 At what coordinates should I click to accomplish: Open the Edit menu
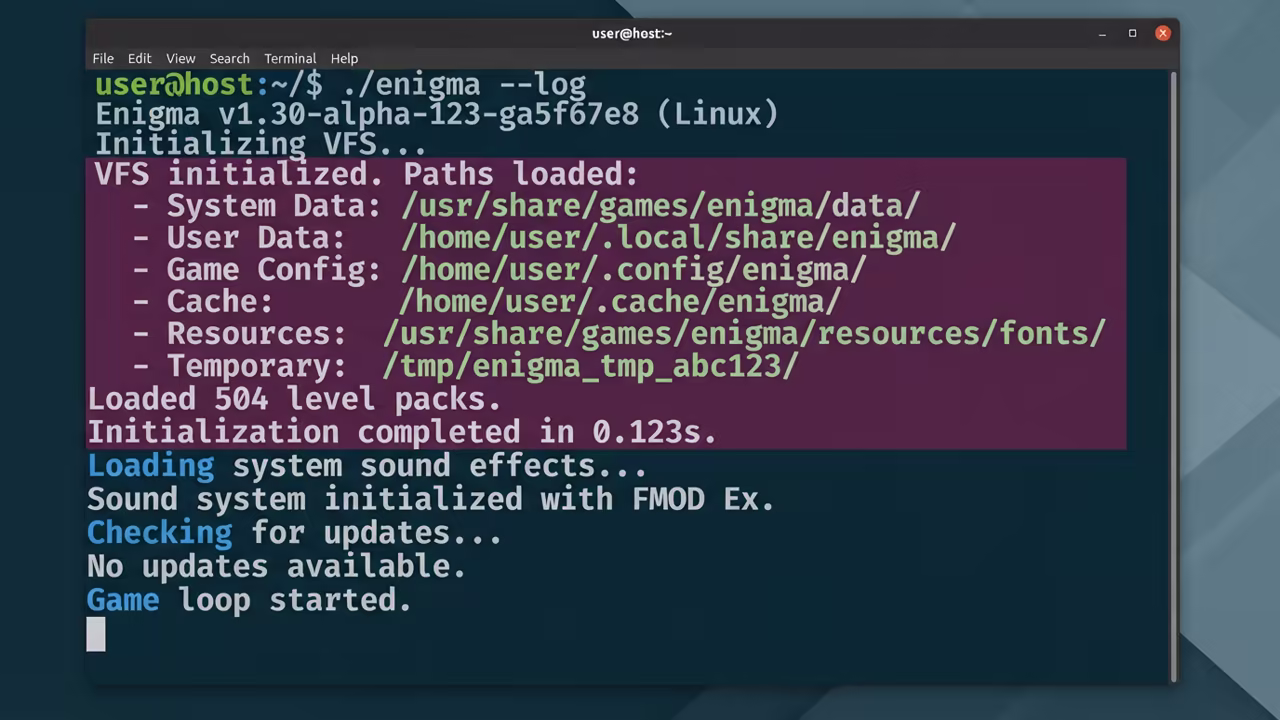[x=139, y=58]
